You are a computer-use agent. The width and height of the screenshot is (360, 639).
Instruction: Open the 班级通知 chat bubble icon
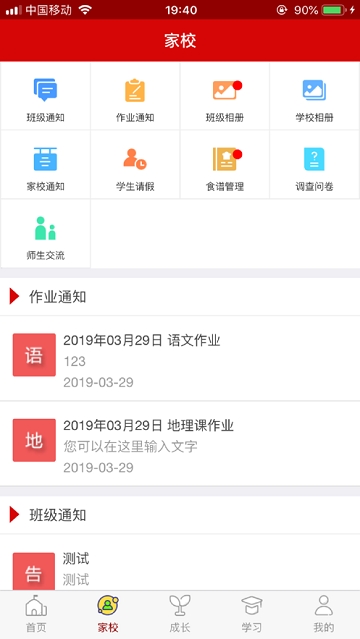(45, 90)
